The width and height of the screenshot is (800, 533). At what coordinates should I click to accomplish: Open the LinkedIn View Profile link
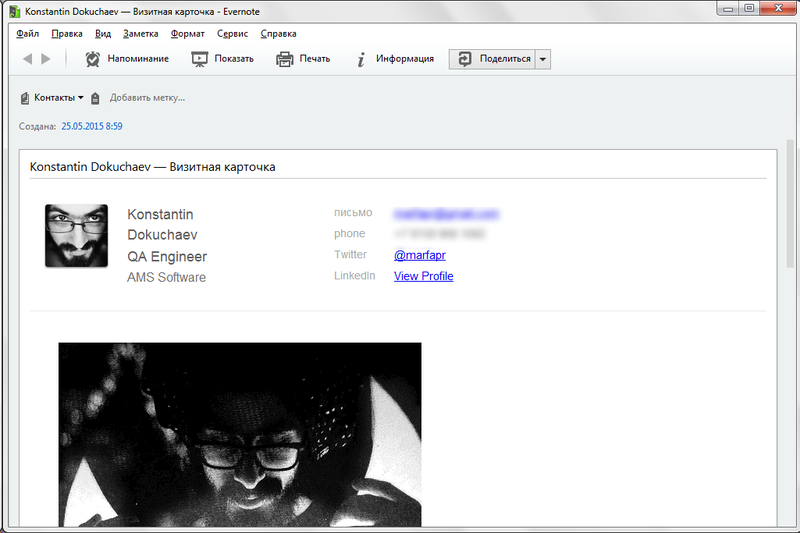pyautogui.click(x=423, y=276)
